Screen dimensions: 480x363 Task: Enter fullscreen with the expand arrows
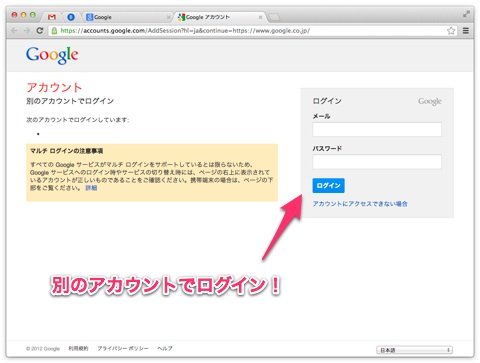click(x=466, y=14)
